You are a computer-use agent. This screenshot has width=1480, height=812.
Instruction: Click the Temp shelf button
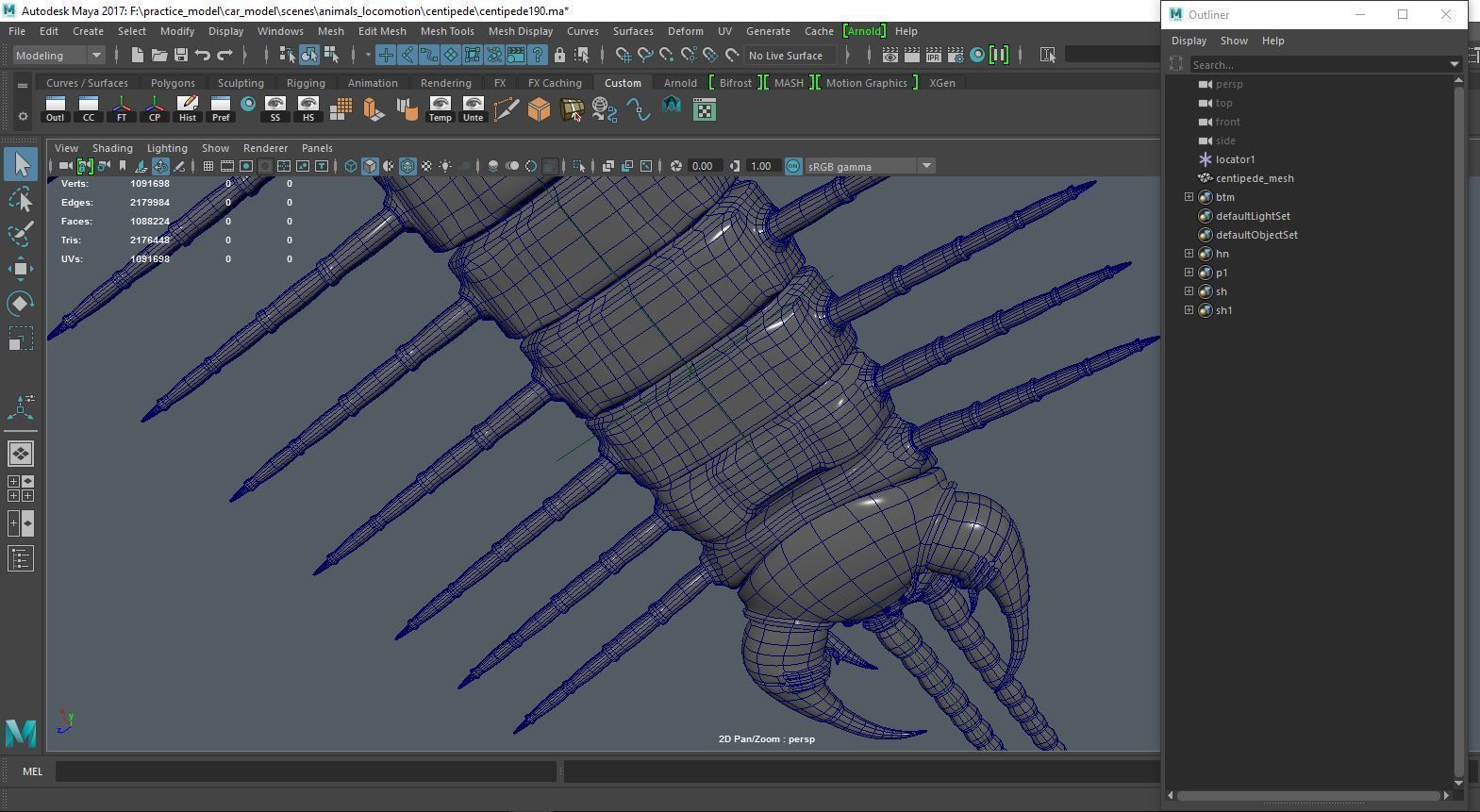tap(441, 109)
